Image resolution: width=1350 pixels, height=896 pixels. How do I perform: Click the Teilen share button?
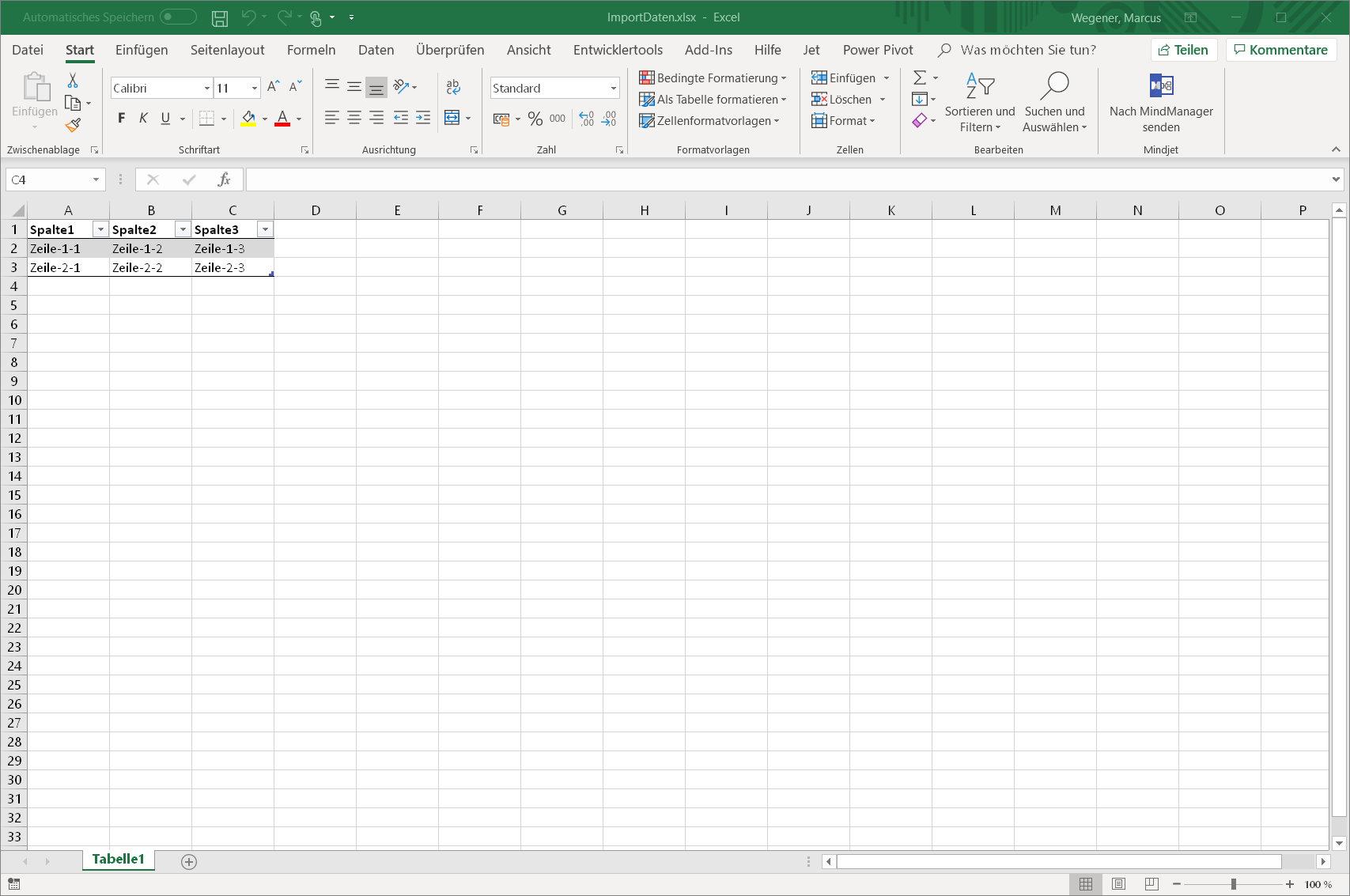point(1184,50)
